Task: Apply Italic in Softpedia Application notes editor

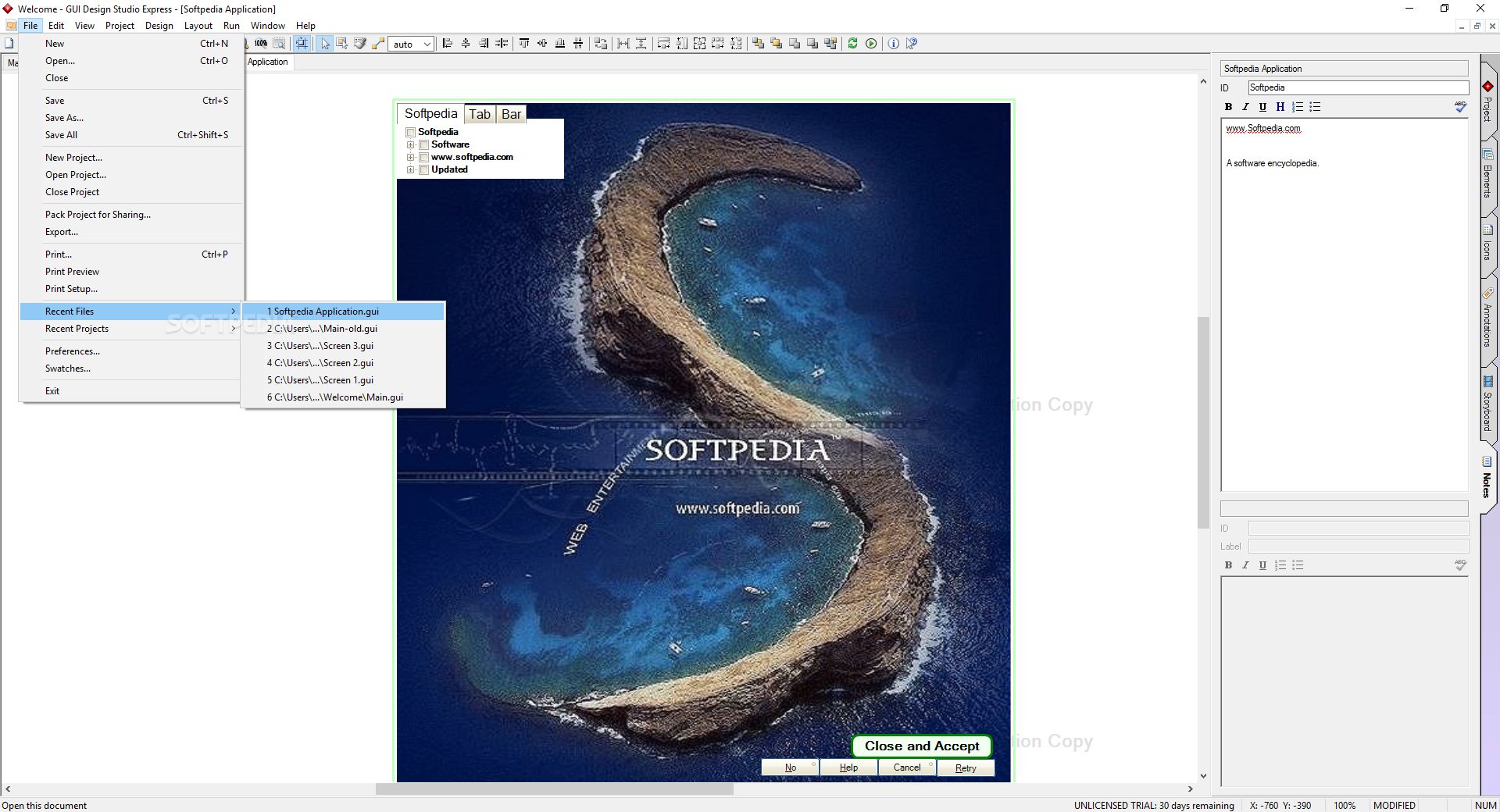Action: (1245, 107)
